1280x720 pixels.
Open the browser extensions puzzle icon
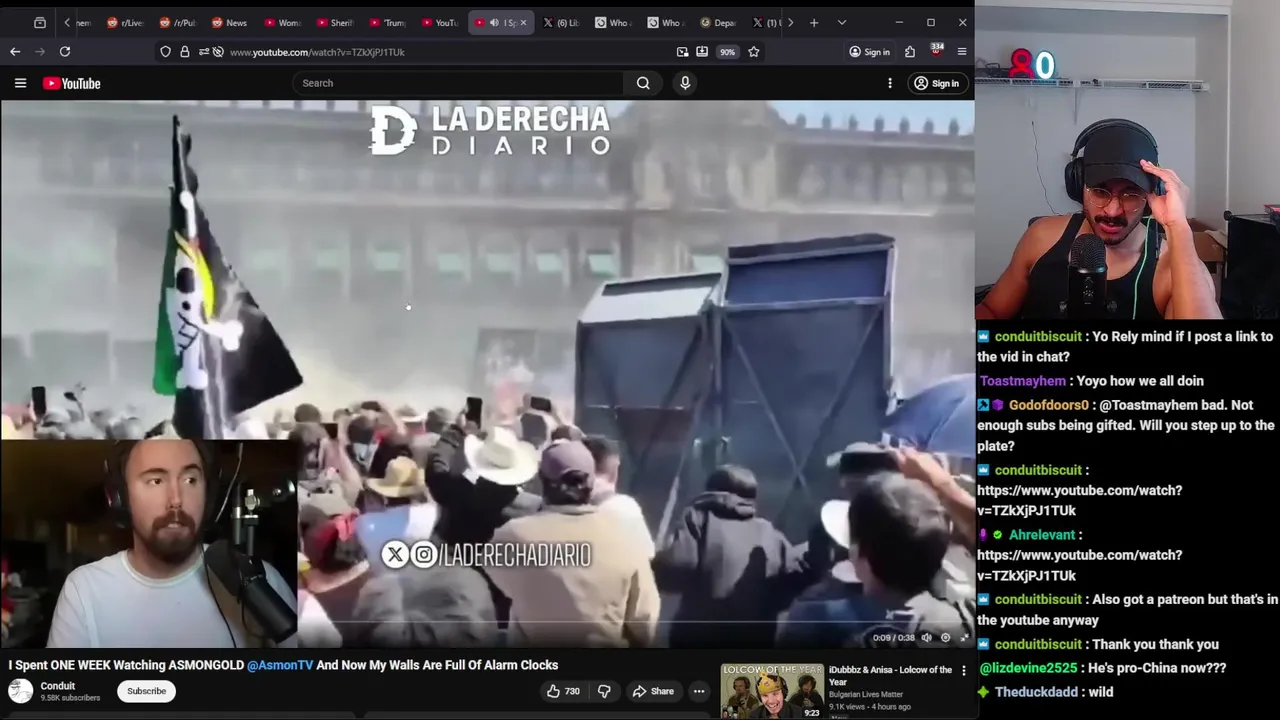pos(910,52)
